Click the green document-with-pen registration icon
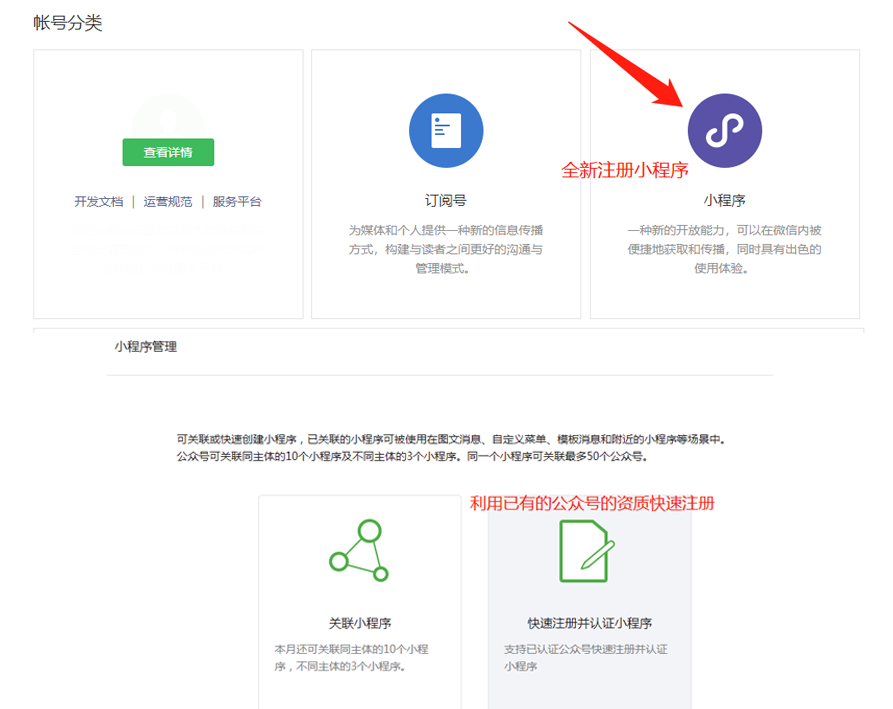893x709 pixels. pyautogui.click(x=585, y=551)
